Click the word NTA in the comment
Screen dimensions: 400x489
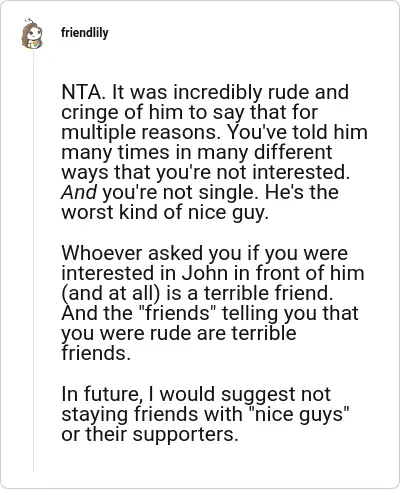pos(83,92)
